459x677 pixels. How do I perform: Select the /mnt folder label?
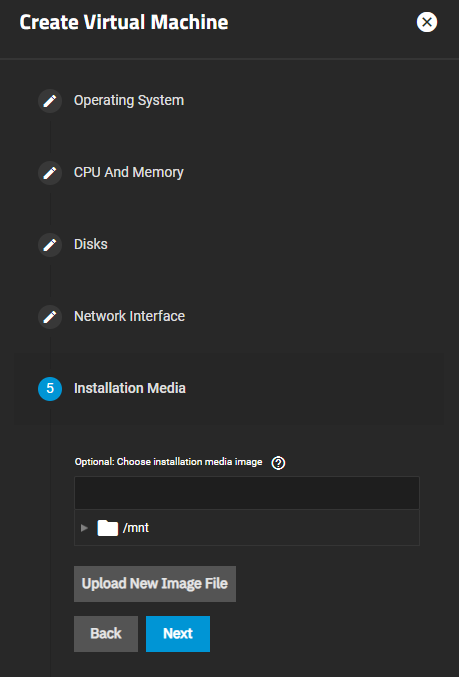(x=136, y=528)
